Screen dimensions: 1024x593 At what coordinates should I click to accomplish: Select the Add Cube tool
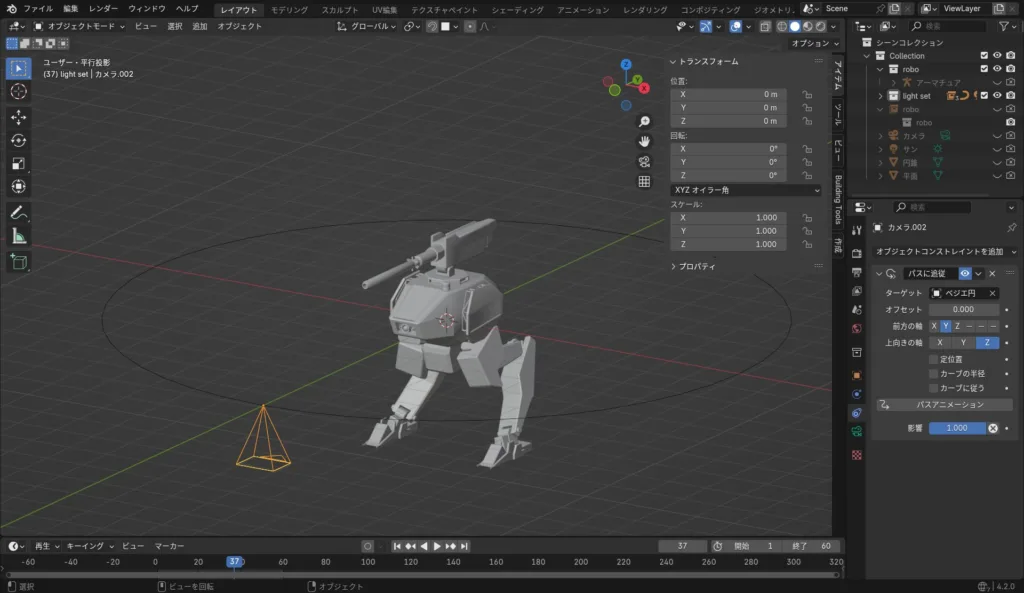(x=19, y=262)
